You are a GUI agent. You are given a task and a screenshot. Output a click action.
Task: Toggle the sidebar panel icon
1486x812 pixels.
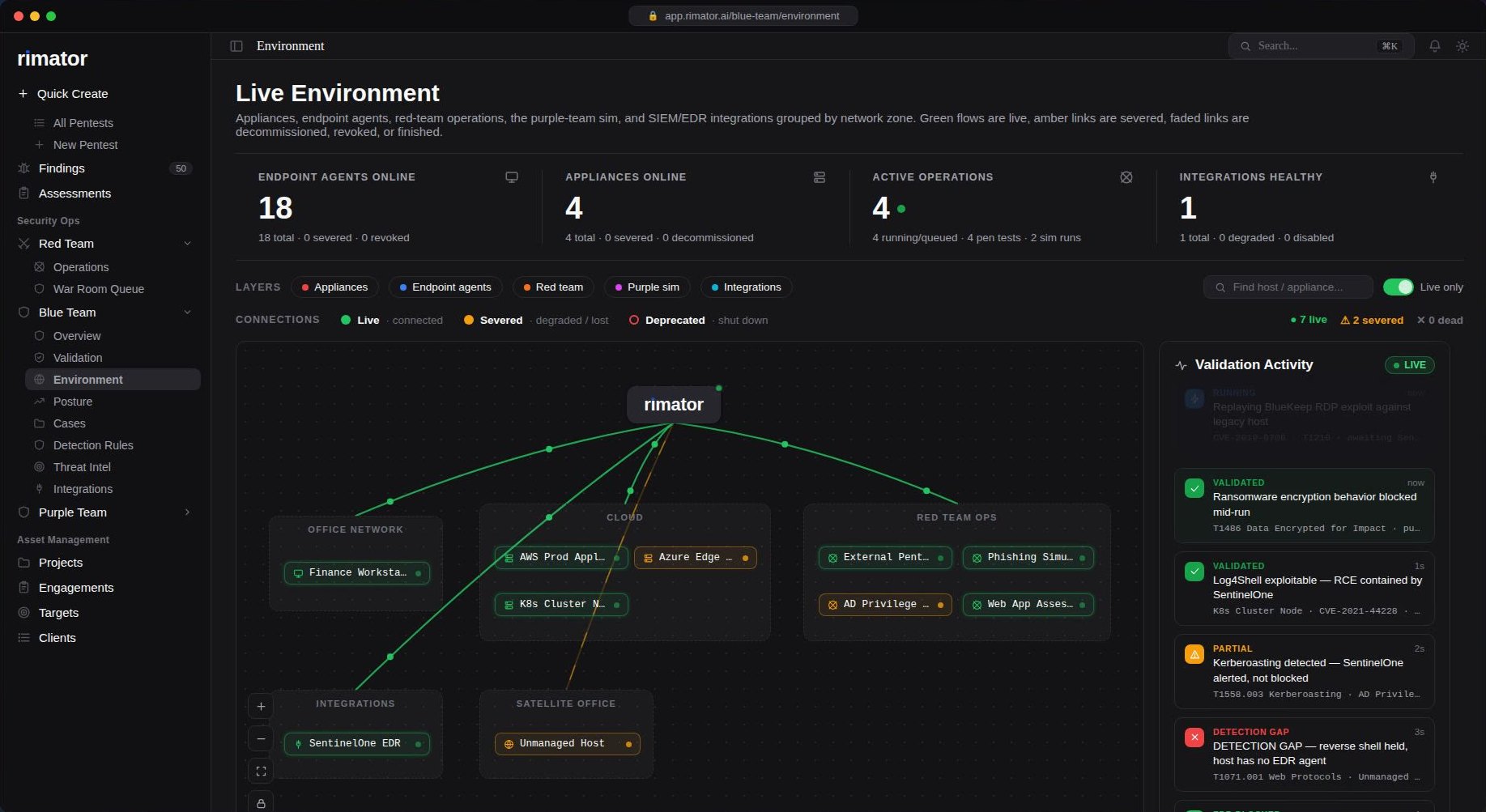pyautogui.click(x=236, y=46)
